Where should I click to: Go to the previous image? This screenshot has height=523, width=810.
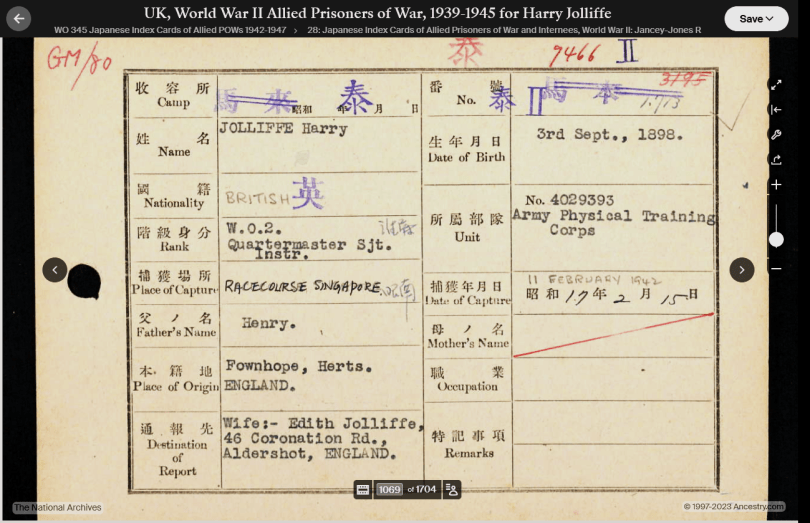tap(55, 269)
